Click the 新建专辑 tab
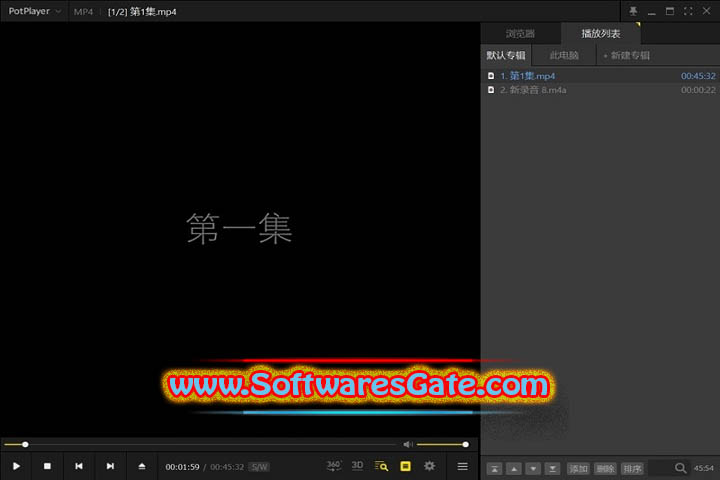 (x=626, y=56)
